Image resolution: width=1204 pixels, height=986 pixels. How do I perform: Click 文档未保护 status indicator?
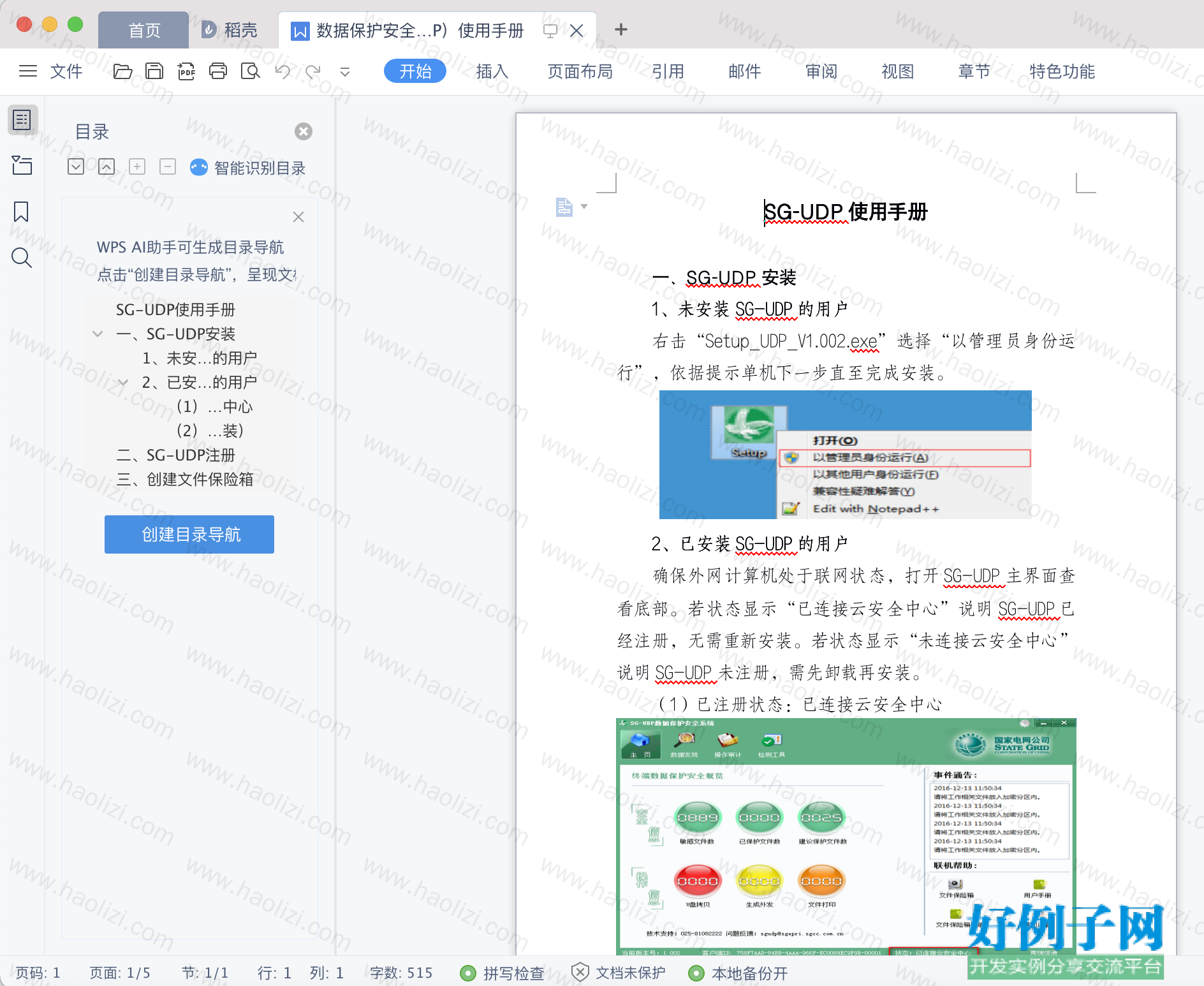[x=618, y=973]
